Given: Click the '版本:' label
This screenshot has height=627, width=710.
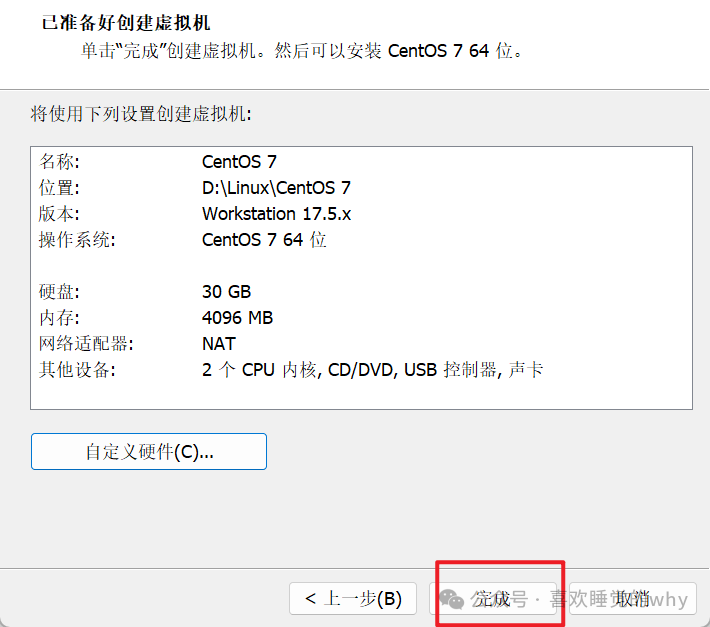Looking at the screenshot, I should click(x=59, y=214).
